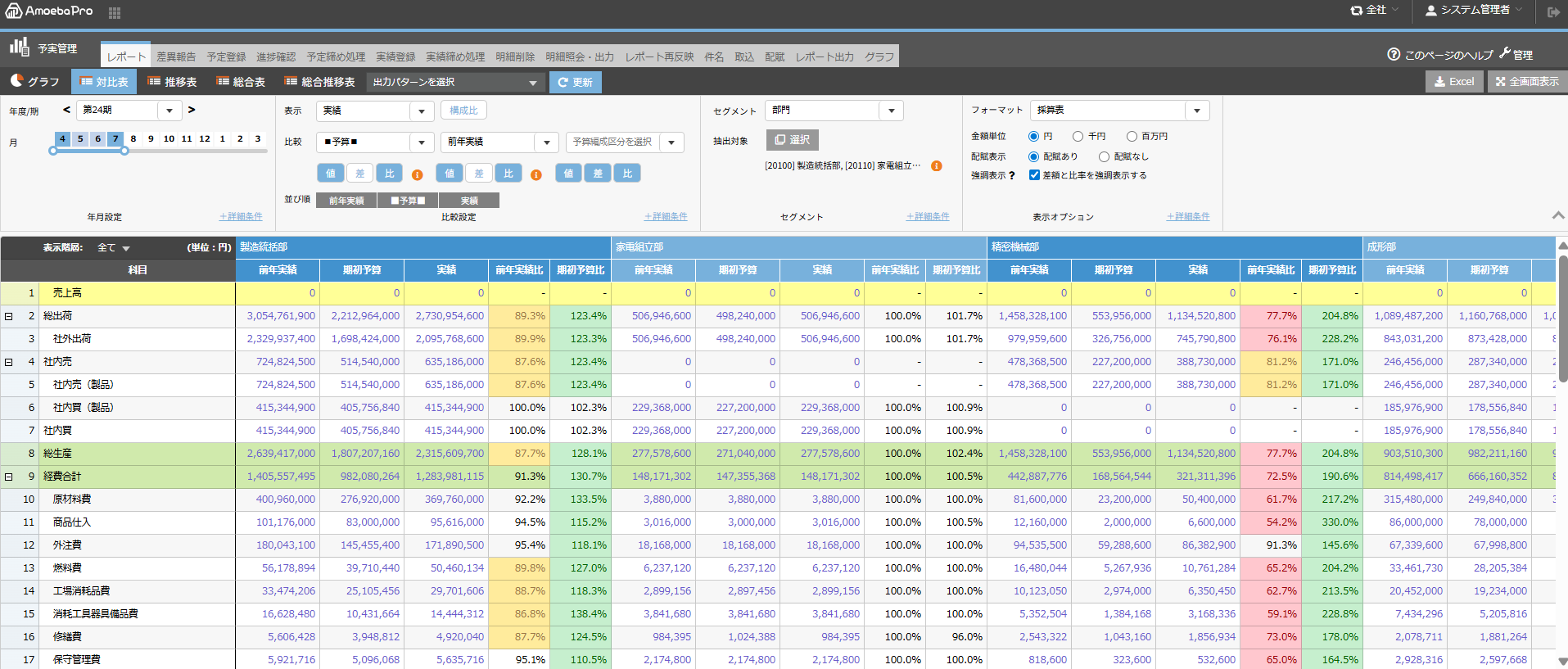Click info icon beside extracted segment list
This screenshot has width=1568, height=669.
(937, 165)
